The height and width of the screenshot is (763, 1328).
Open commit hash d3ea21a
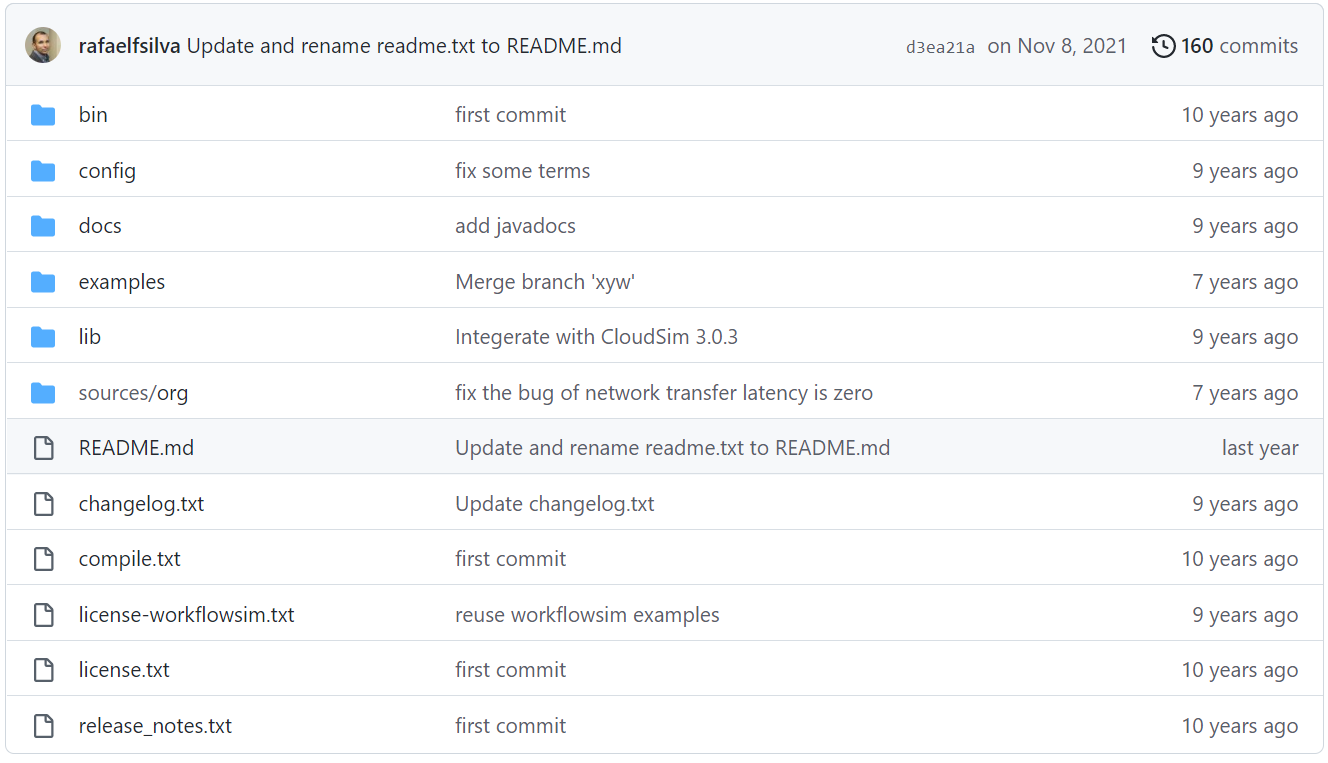[x=940, y=47]
